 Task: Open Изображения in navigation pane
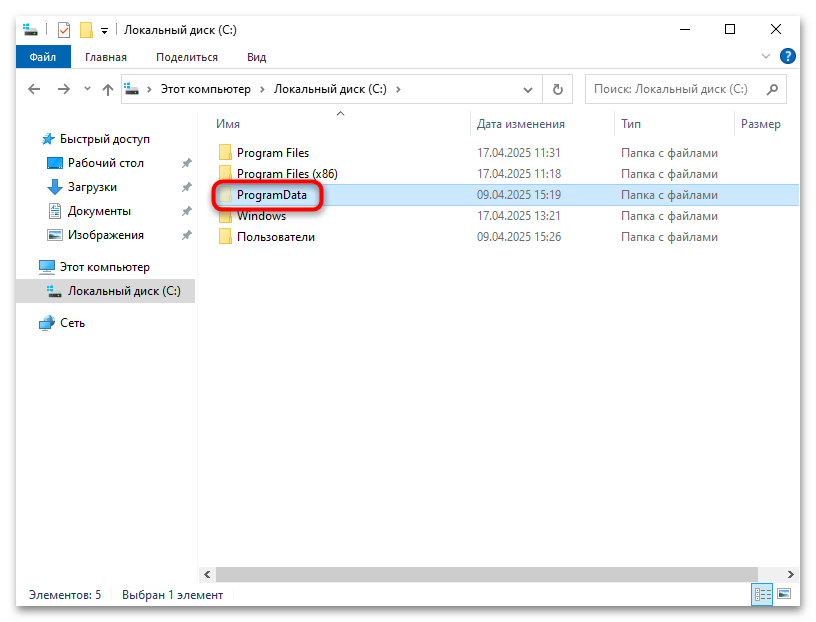106,235
